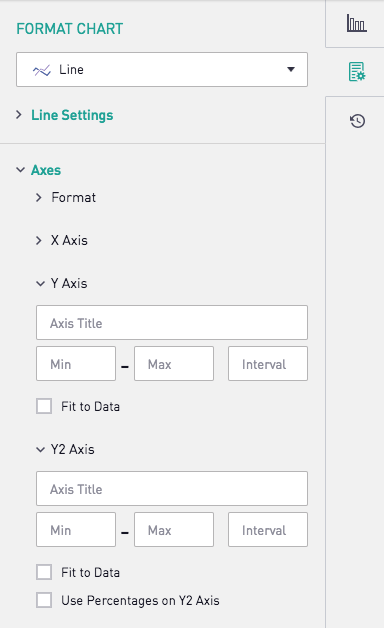Screen dimensions: 384x628
Task: Open the Line chart type dropdown
Action: (162, 69)
